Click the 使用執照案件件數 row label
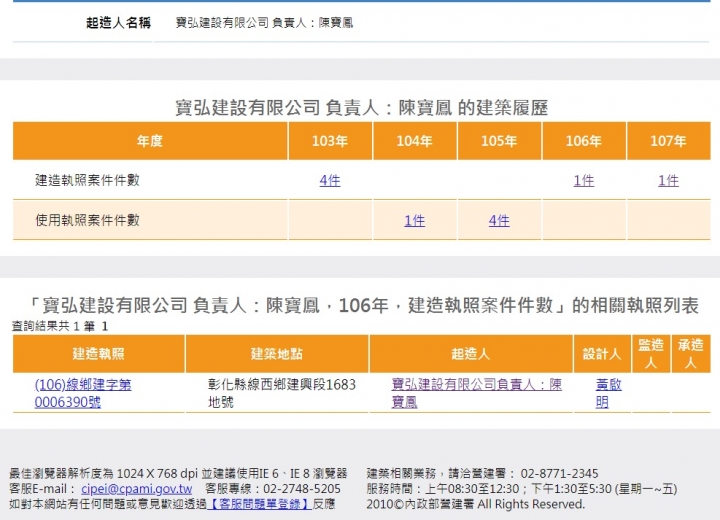Viewport: 720px width, 520px height. [87, 220]
